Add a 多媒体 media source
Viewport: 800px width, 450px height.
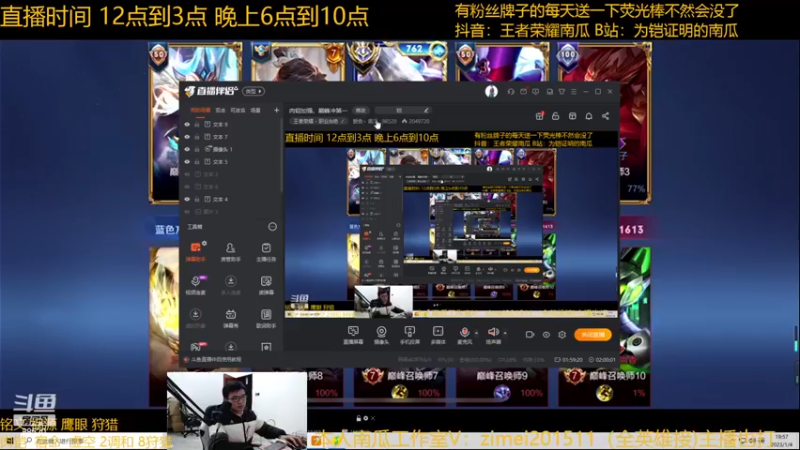coord(438,335)
